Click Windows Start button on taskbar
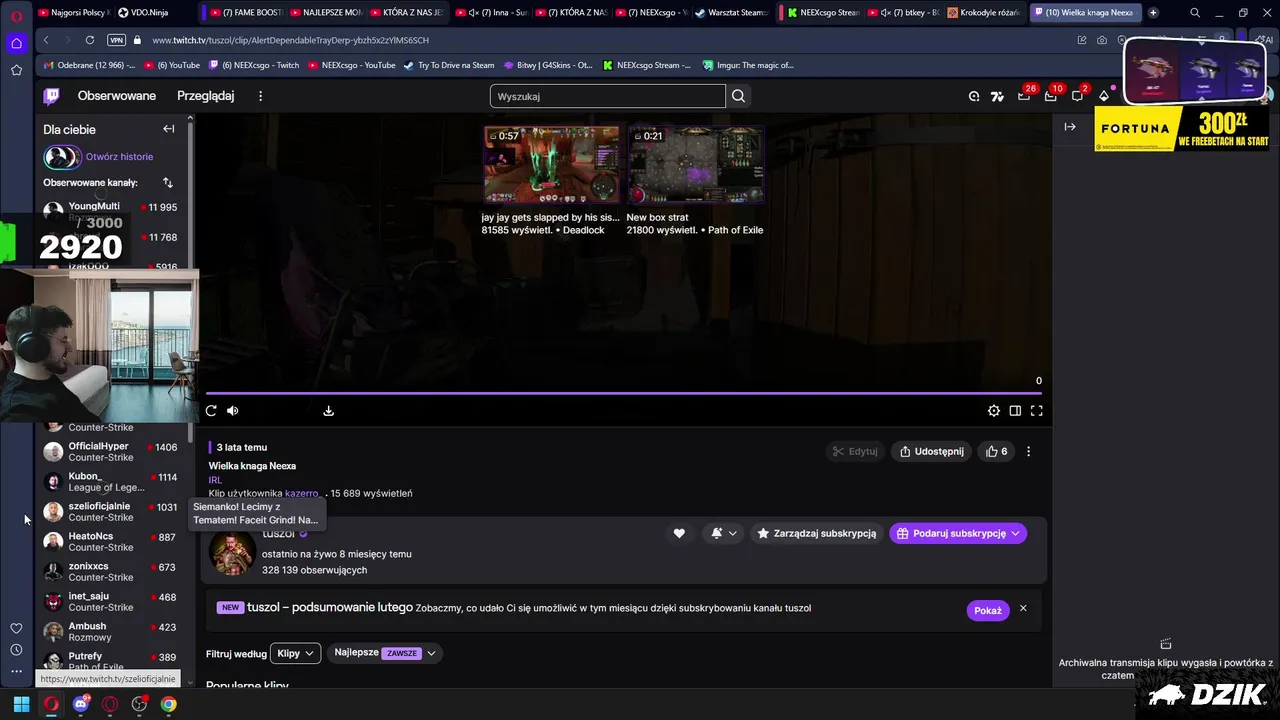The width and height of the screenshot is (1280, 720). pyautogui.click(x=21, y=704)
